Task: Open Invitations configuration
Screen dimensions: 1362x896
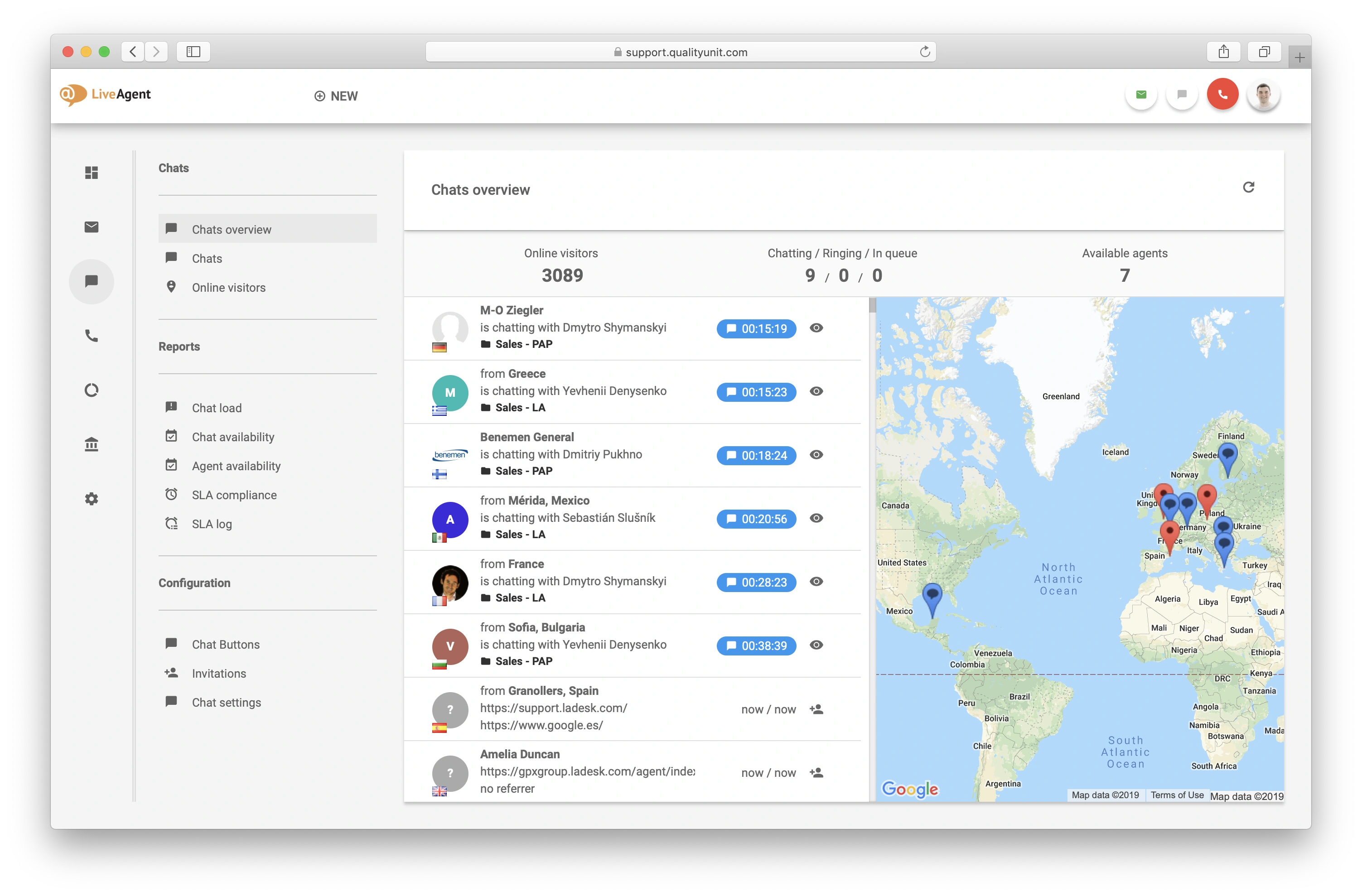Action: click(267, 674)
